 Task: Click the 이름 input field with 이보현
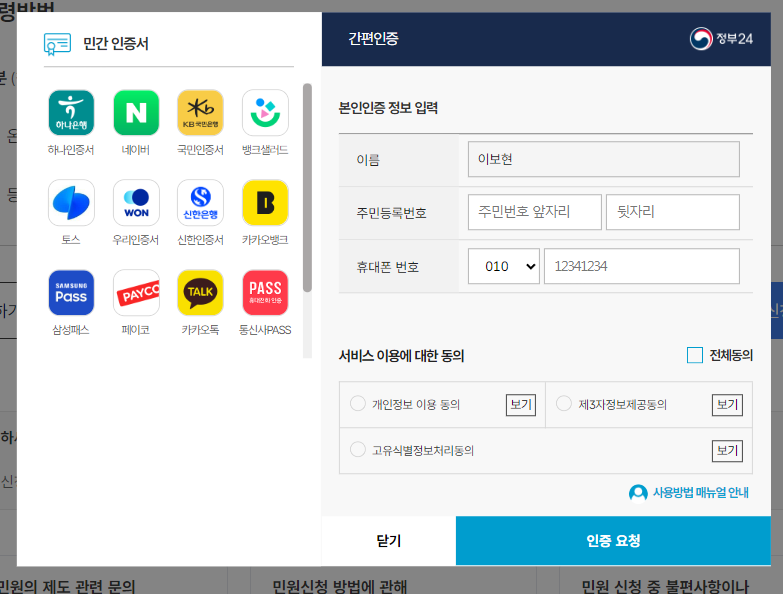[x=603, y=159]
